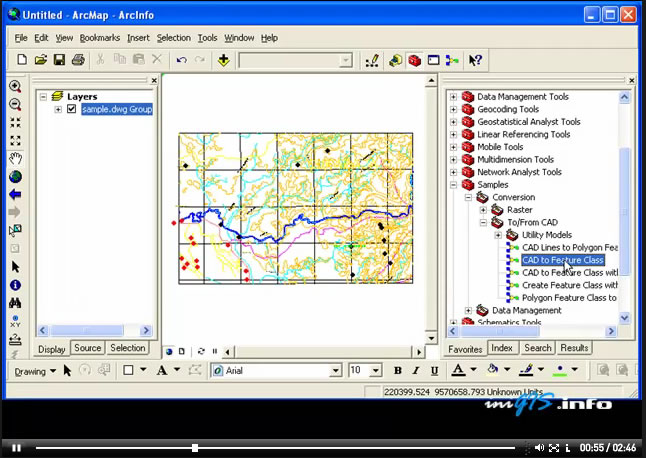Choose the Select Features tool
Image resolution: width=646 pixels, height=458 pixels.
click(x=15, y=230)
